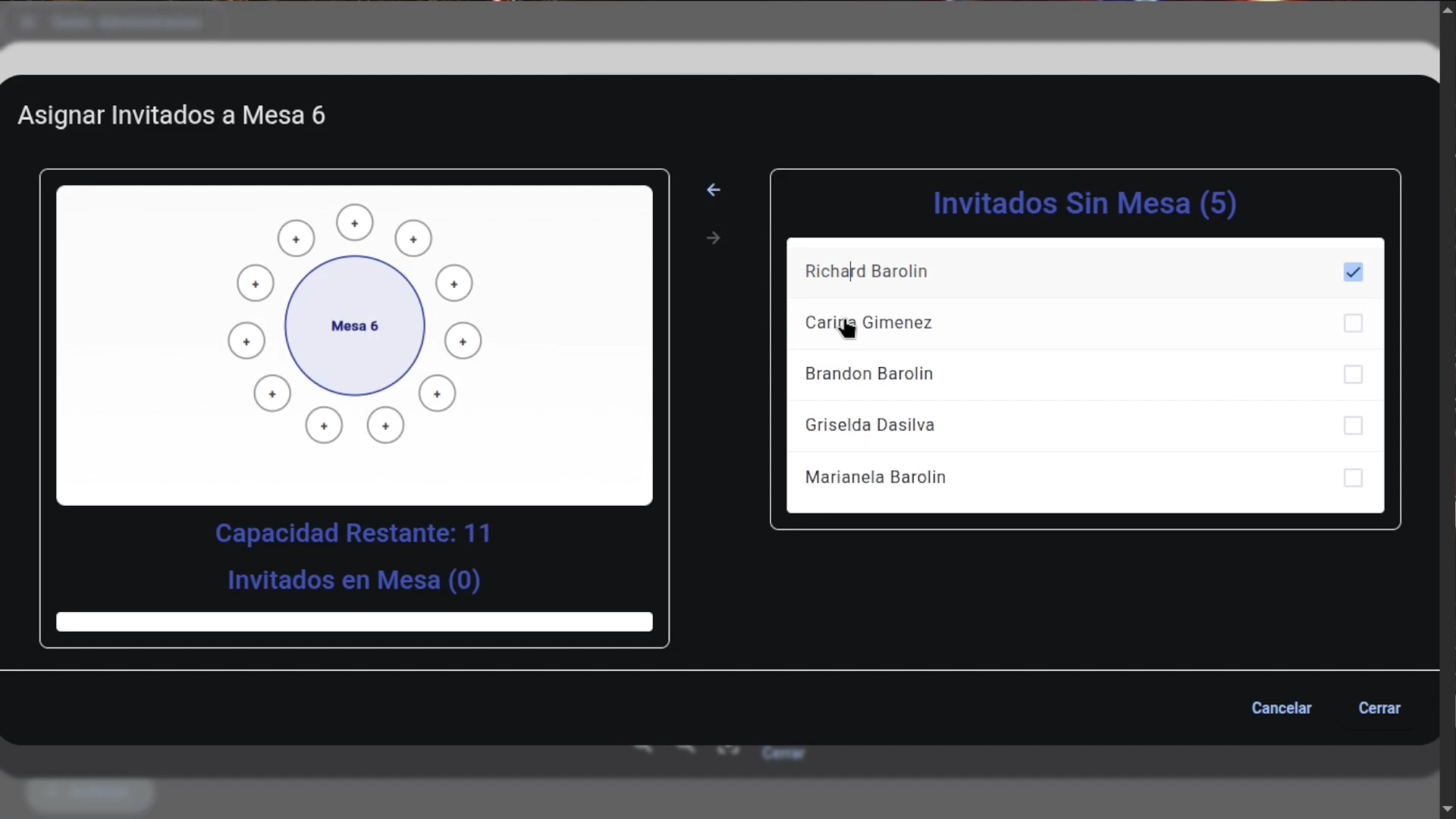The height and width of the screenshot is (819, 1456).
Task: Click the page scrollbar down arrow
Action: (1448, 809)
